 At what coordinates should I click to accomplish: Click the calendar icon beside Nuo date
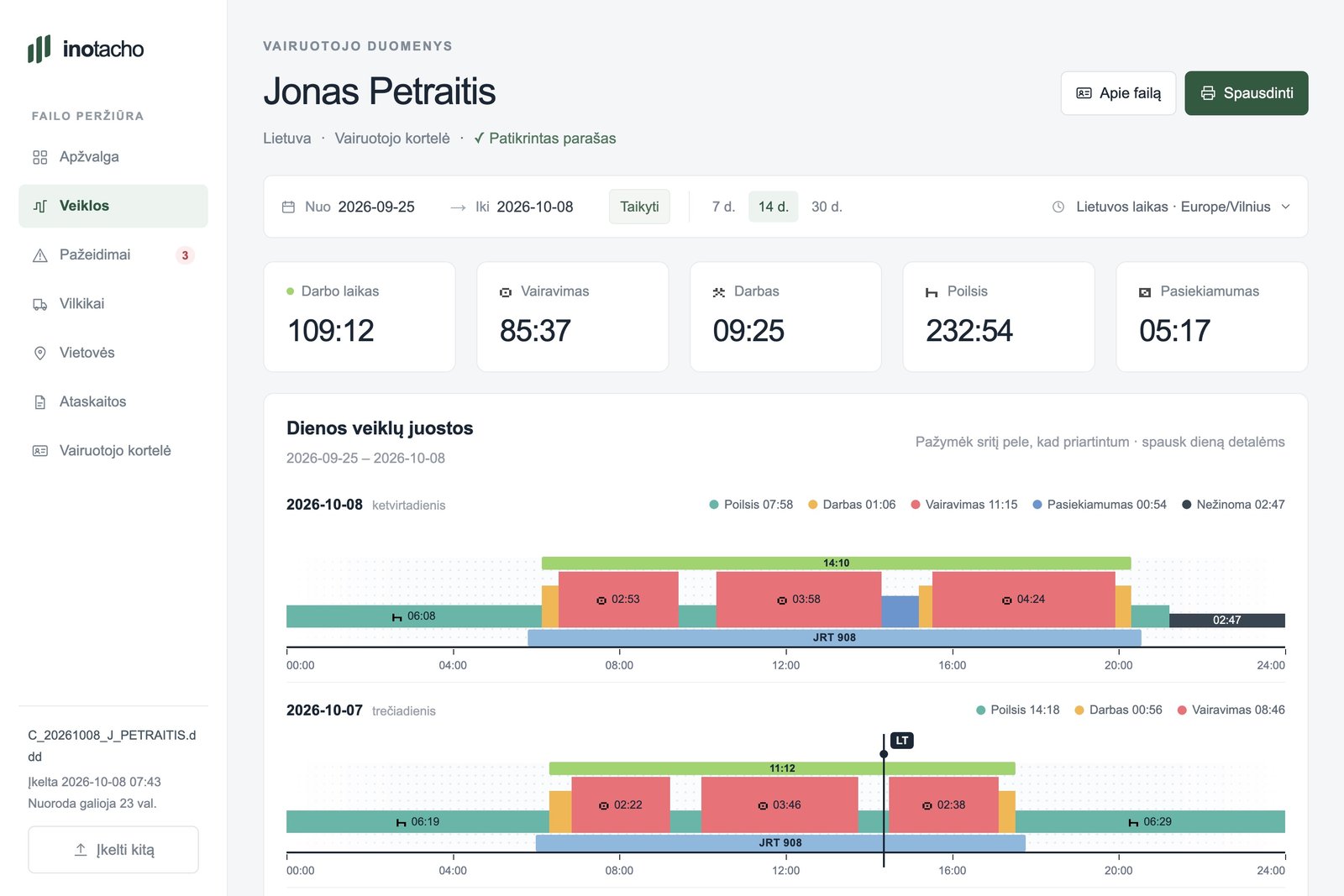pos(288,207)
